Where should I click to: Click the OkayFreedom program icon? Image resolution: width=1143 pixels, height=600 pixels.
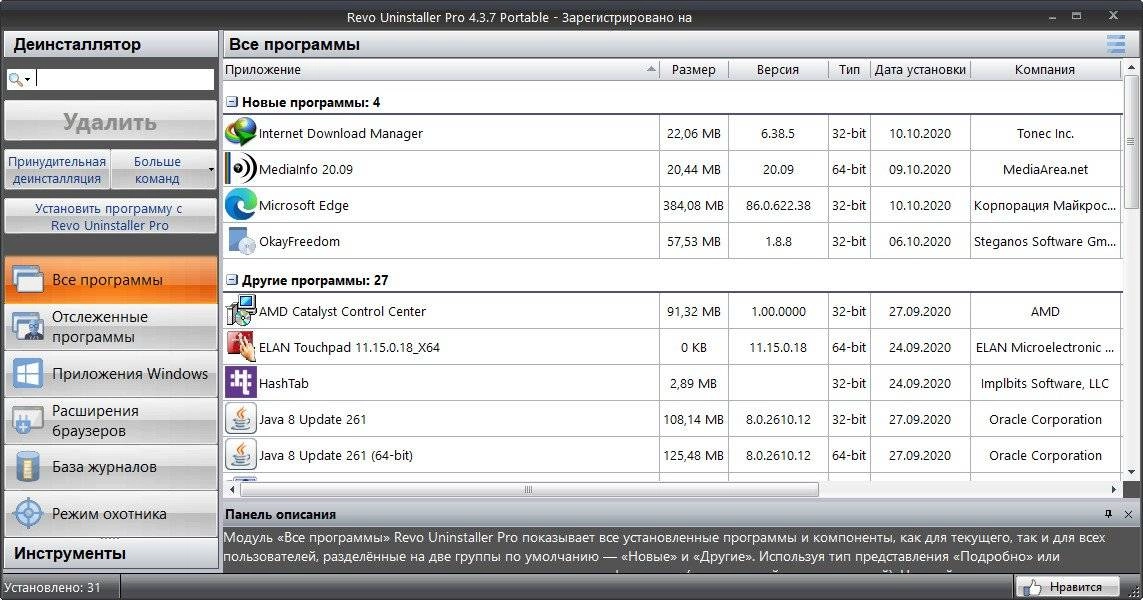241,241
